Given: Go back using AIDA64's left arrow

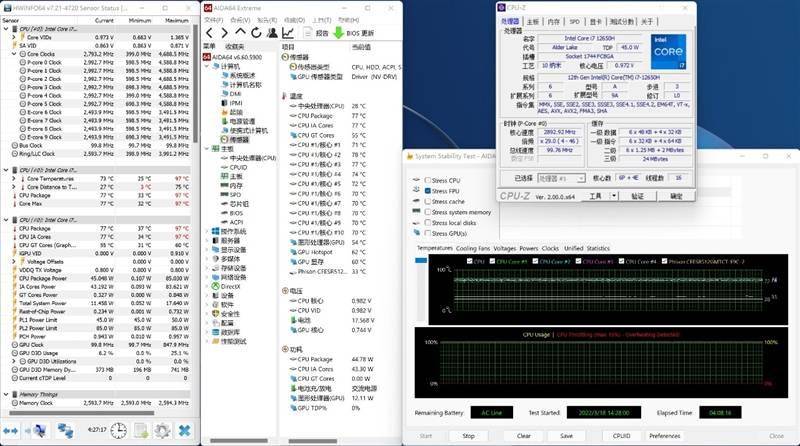Looking at the screenshot, I should pyautogui.click(x=209, y=33).
